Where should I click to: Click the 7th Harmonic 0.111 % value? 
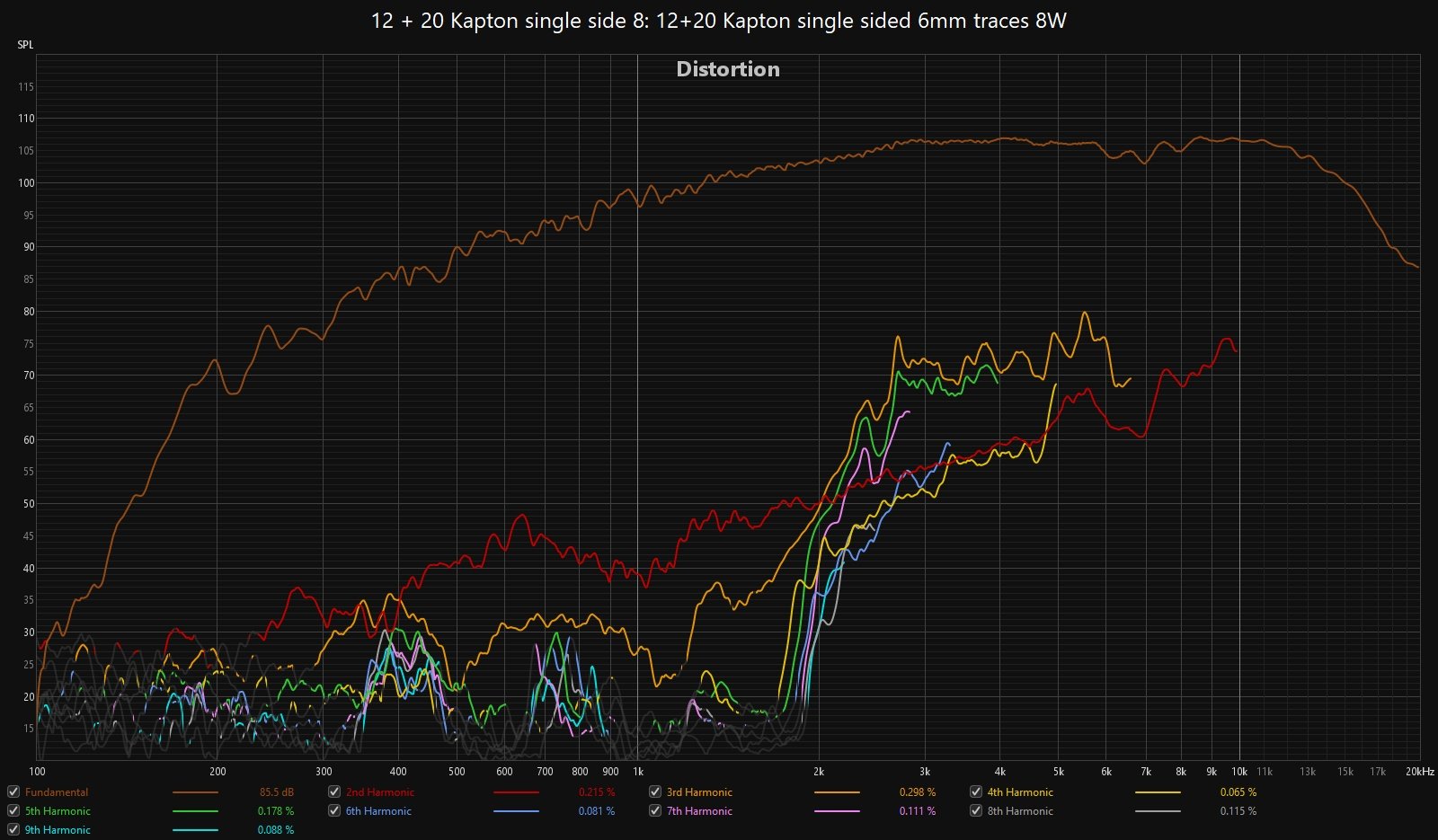[918, 811]
